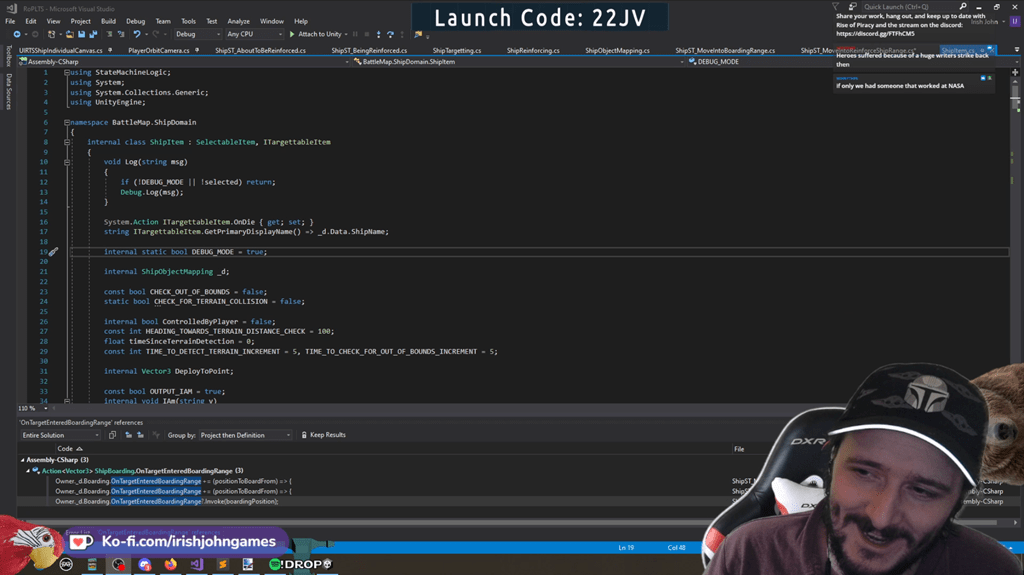Collapse the Action<Vector3> ShipBoarding results node

pyautogui.click(x=28, y=470)
